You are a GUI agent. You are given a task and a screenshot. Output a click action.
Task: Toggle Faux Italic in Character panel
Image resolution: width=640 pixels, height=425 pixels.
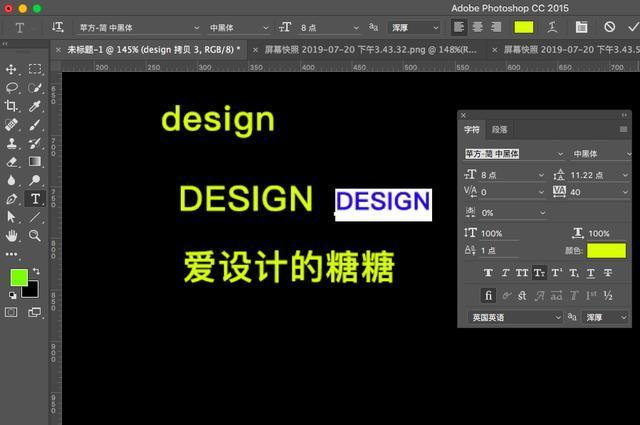[x=505, y=273]
